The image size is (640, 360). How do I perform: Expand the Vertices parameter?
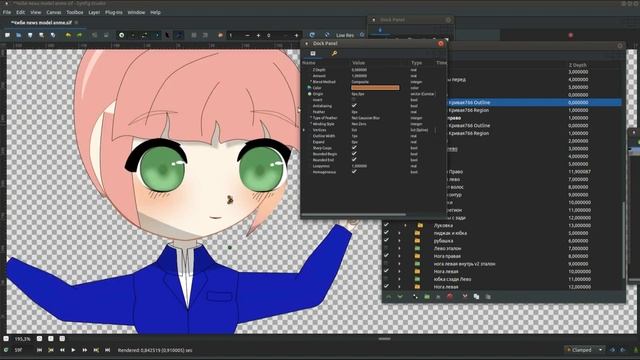pos(304,130)
